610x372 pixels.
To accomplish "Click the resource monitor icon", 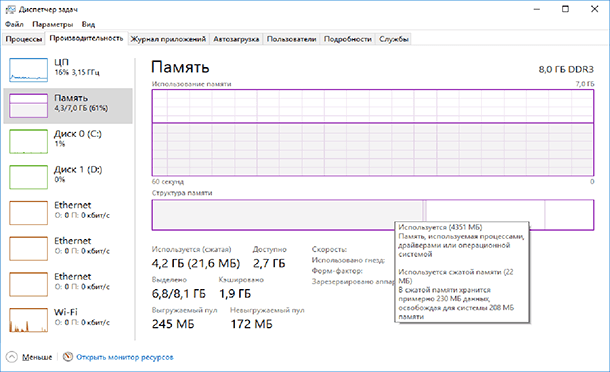I will click(x=68, y=356).
